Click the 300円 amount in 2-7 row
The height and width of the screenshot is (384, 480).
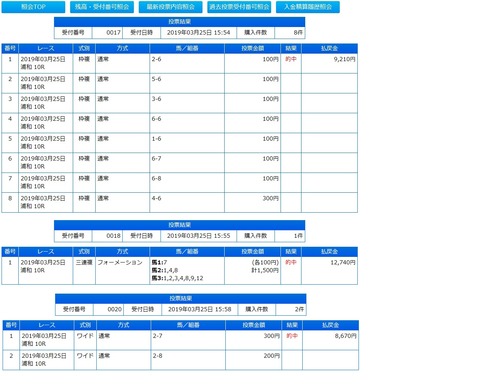272,336
